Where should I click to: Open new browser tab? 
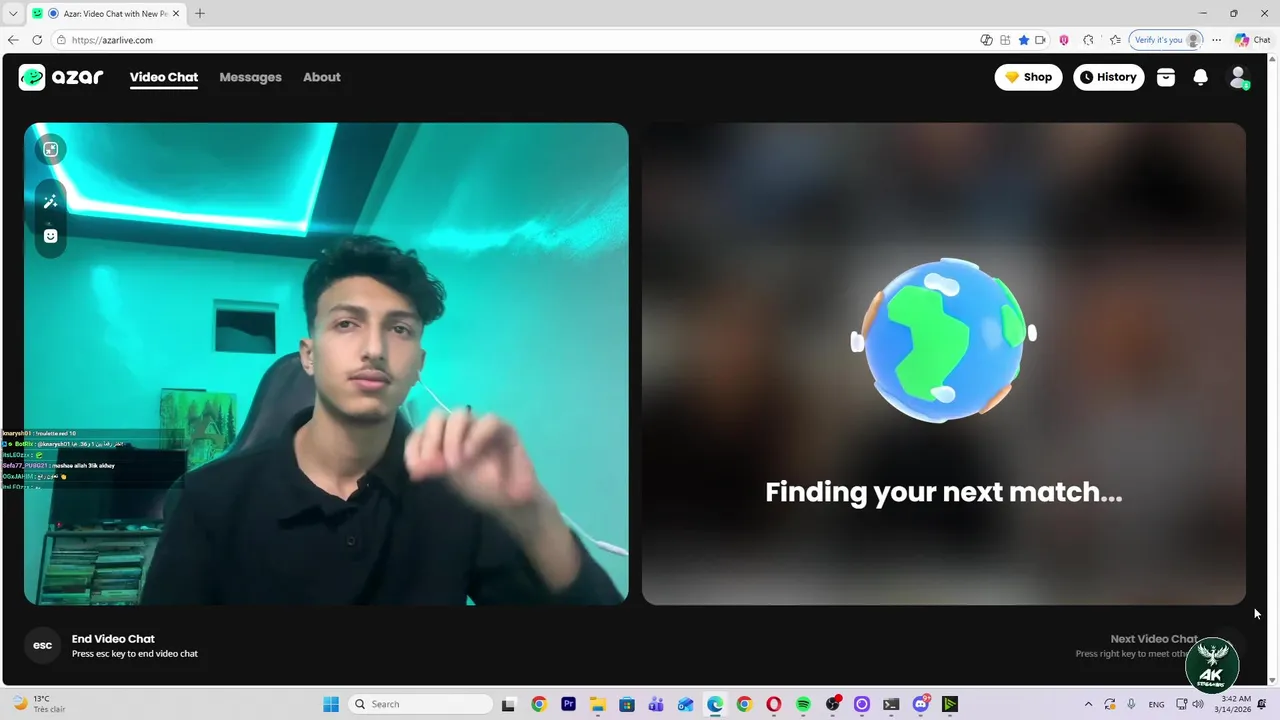point(200,14)
